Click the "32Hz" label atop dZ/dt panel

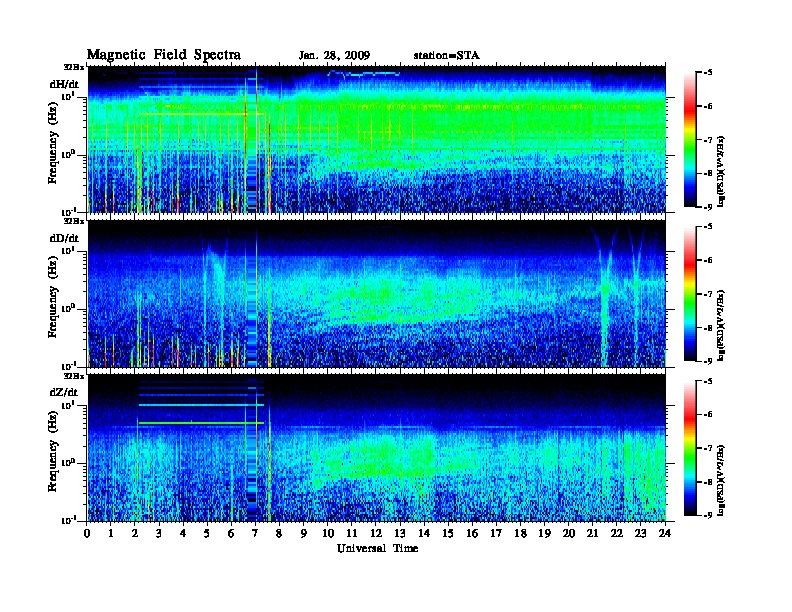pyautogui.click(x=74, y=375)
